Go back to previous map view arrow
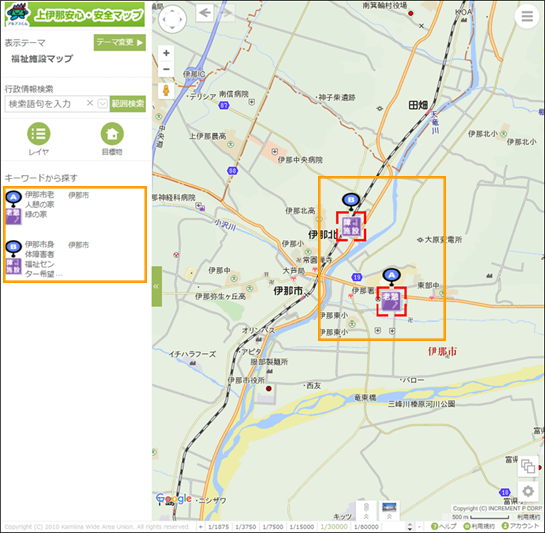This screenshot has height=533, width=545. tap(205, 13)
